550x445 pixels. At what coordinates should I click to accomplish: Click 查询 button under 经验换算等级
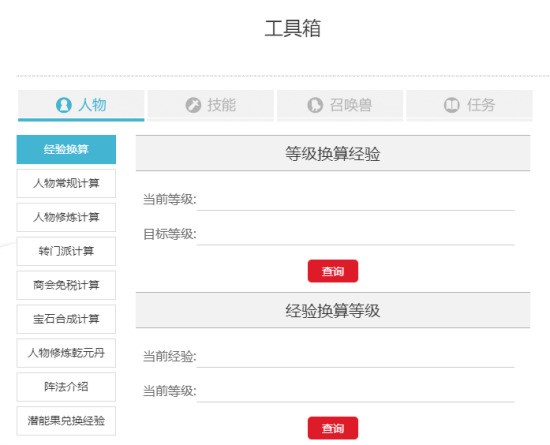(x=333, y=428)
